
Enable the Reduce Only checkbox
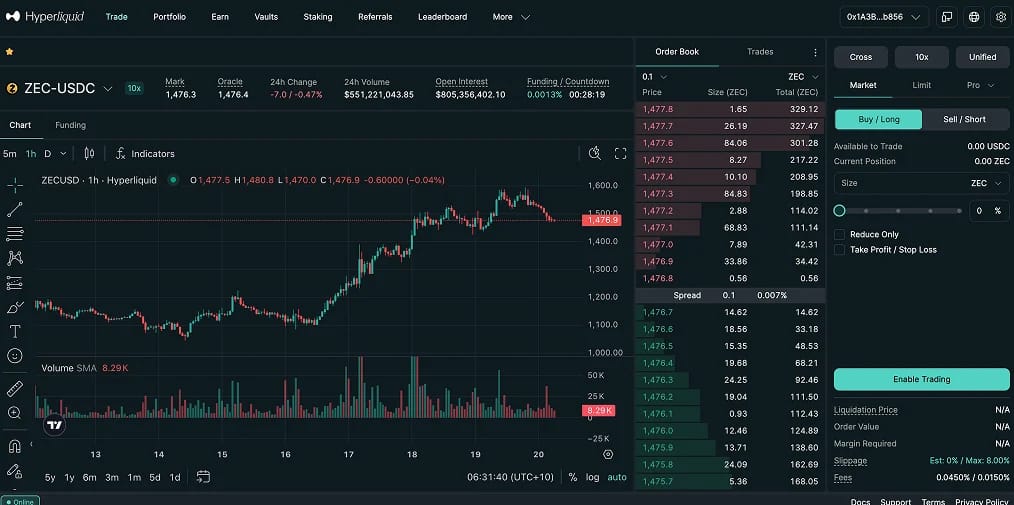pos(839,234)
